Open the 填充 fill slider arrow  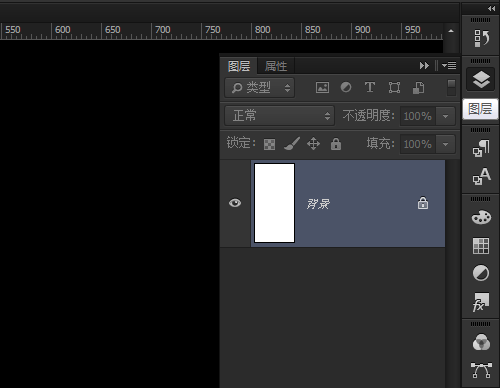445,144
